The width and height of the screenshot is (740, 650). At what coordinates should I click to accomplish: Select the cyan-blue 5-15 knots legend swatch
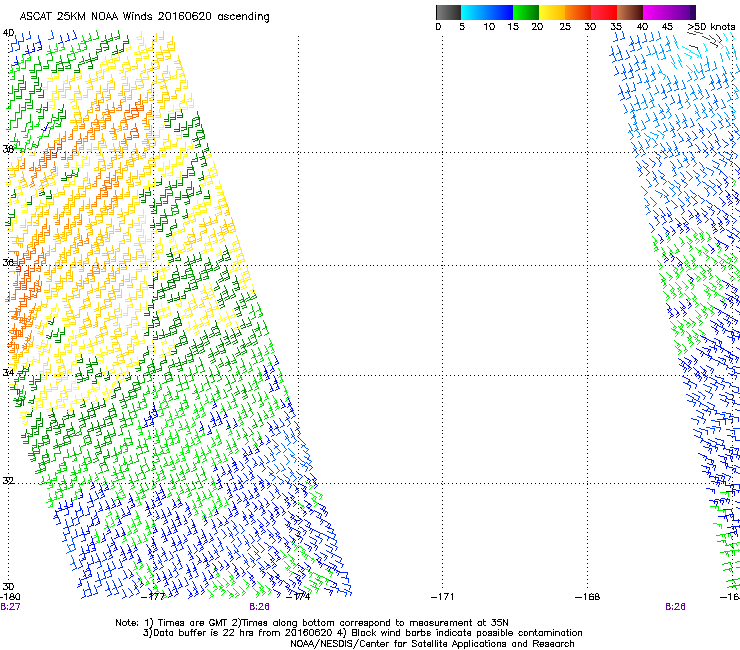pos(487,12)
